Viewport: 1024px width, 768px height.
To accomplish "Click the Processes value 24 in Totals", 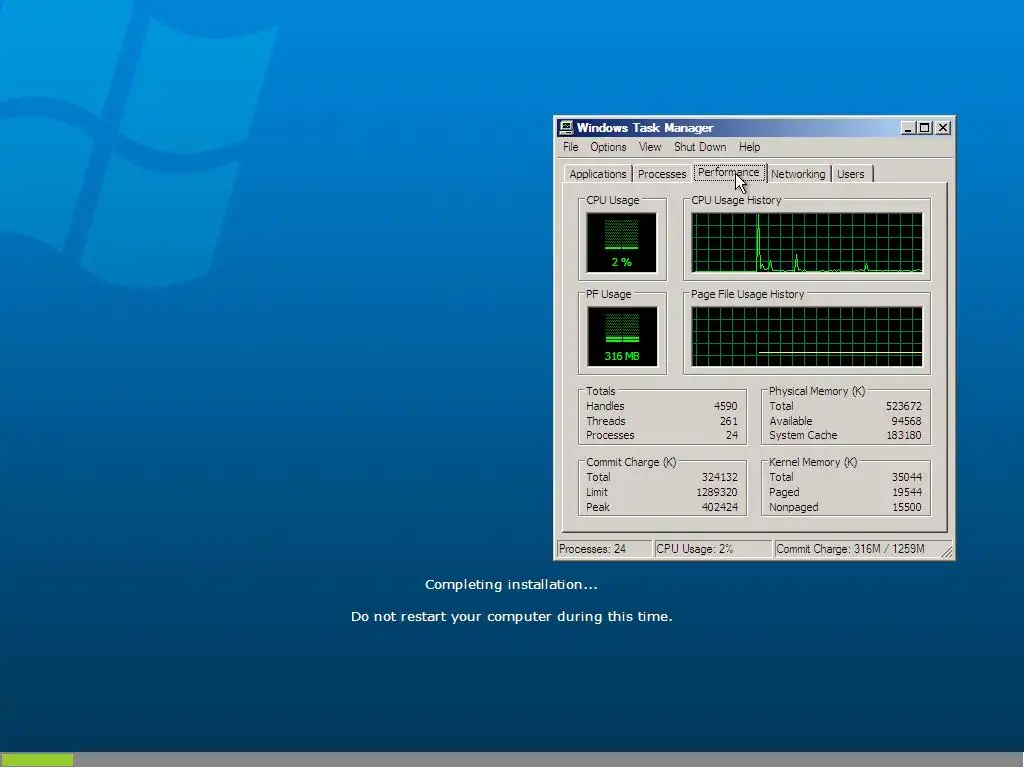I will click(732, 435).
